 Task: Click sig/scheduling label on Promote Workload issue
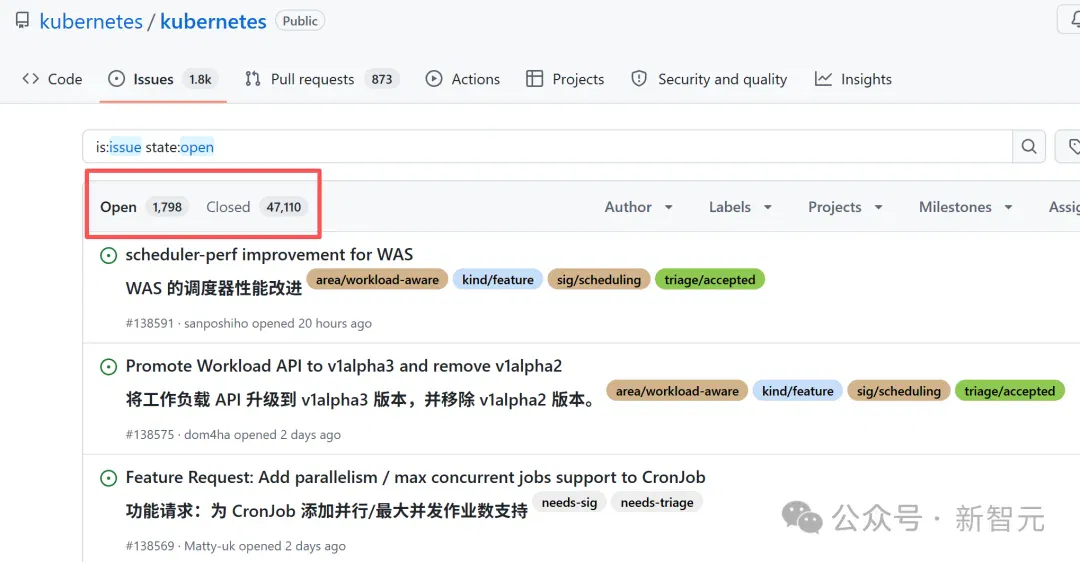click(899, 391)
